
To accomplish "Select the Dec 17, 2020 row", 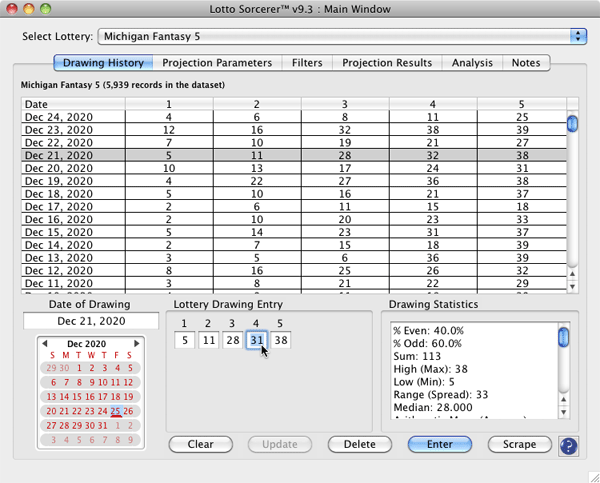I will click(294, 207).
